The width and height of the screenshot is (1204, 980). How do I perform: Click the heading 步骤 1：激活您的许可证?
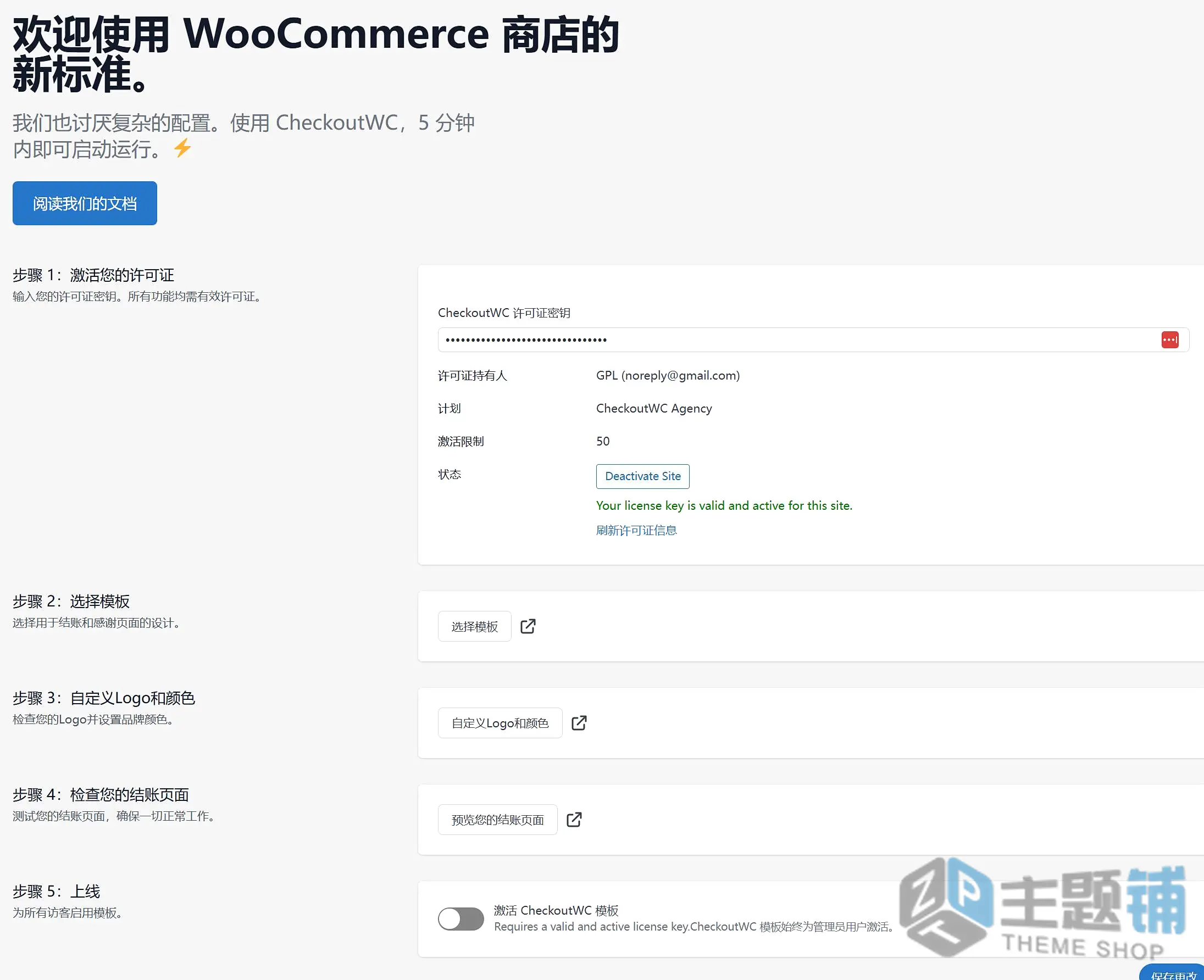[x=93, y=275]
